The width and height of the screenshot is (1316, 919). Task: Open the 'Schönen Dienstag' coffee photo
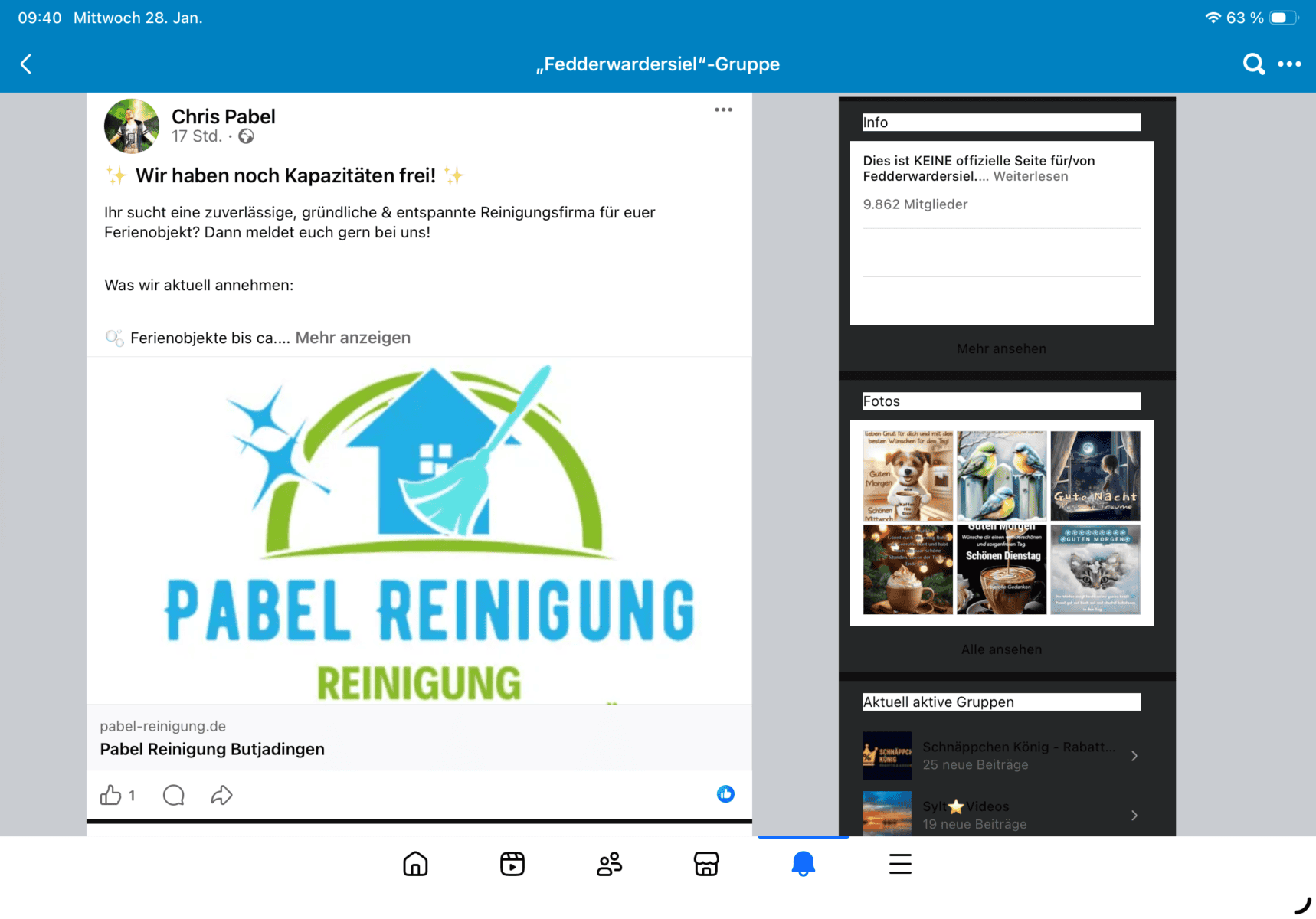[1001, 570]
